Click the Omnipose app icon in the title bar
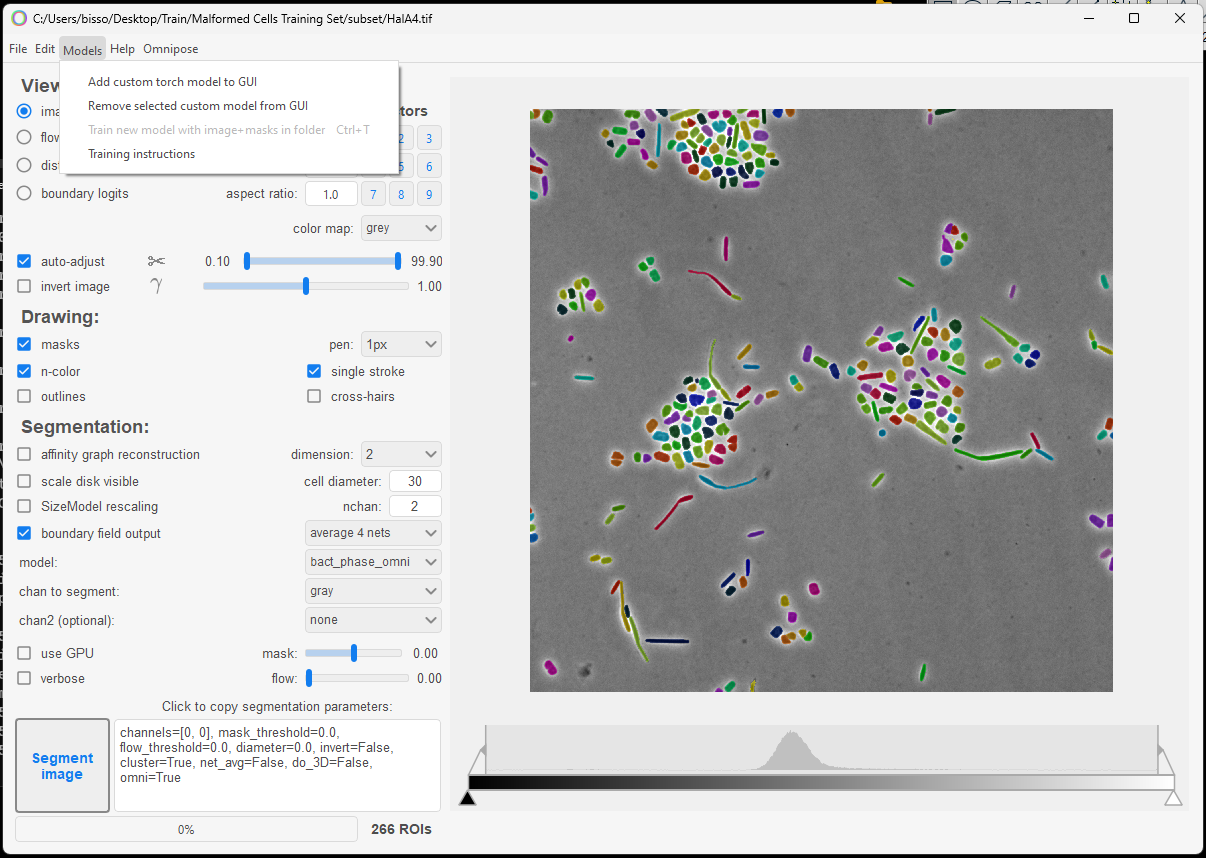Viewport: 1206px width, 858px height. (x=19, y=18)
